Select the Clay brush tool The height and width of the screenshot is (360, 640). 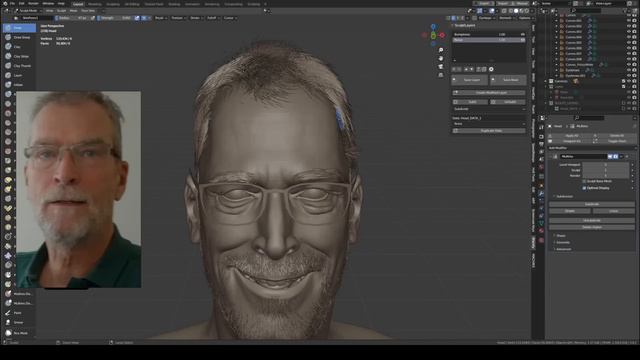click(19, 47)
